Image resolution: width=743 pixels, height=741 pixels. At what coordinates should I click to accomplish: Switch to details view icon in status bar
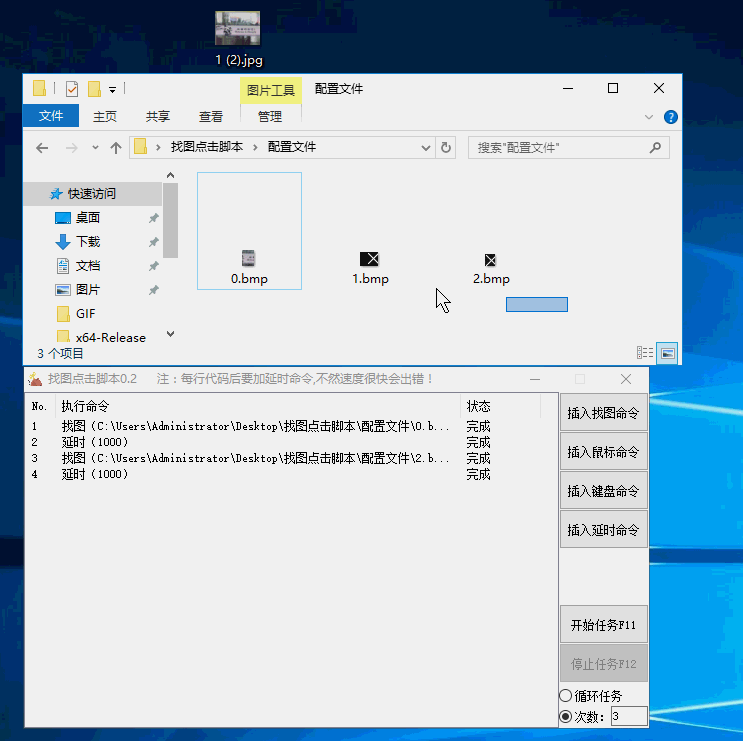(644, 352)
